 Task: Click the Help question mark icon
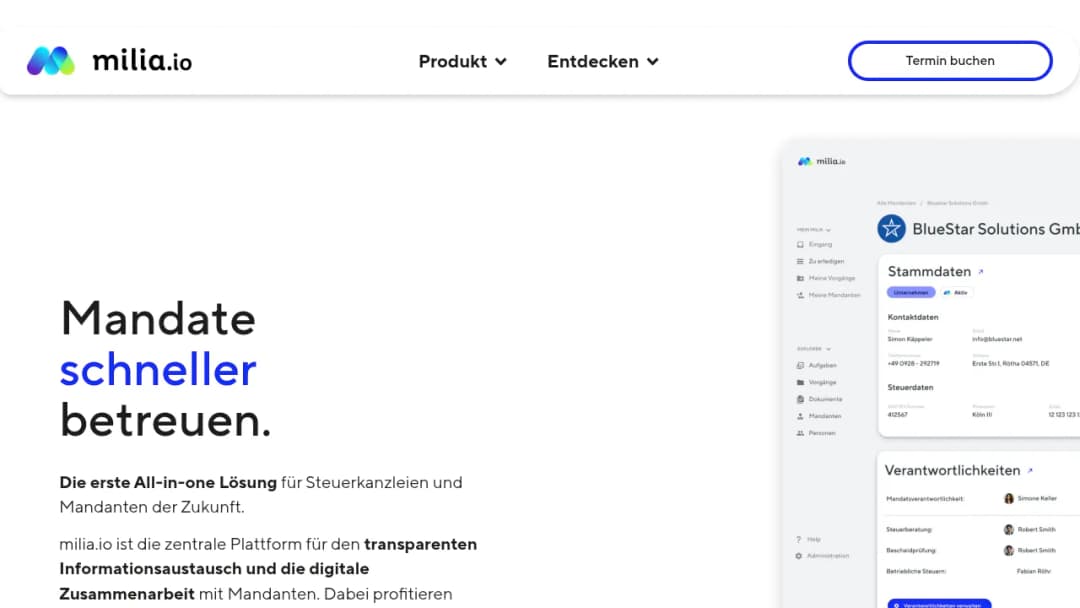coord(799,539)
